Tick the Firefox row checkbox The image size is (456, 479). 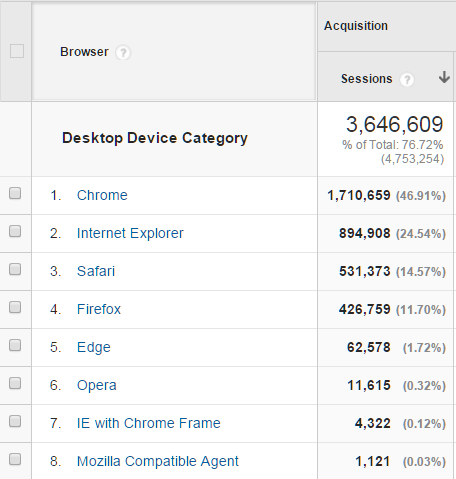click(15, 307)
